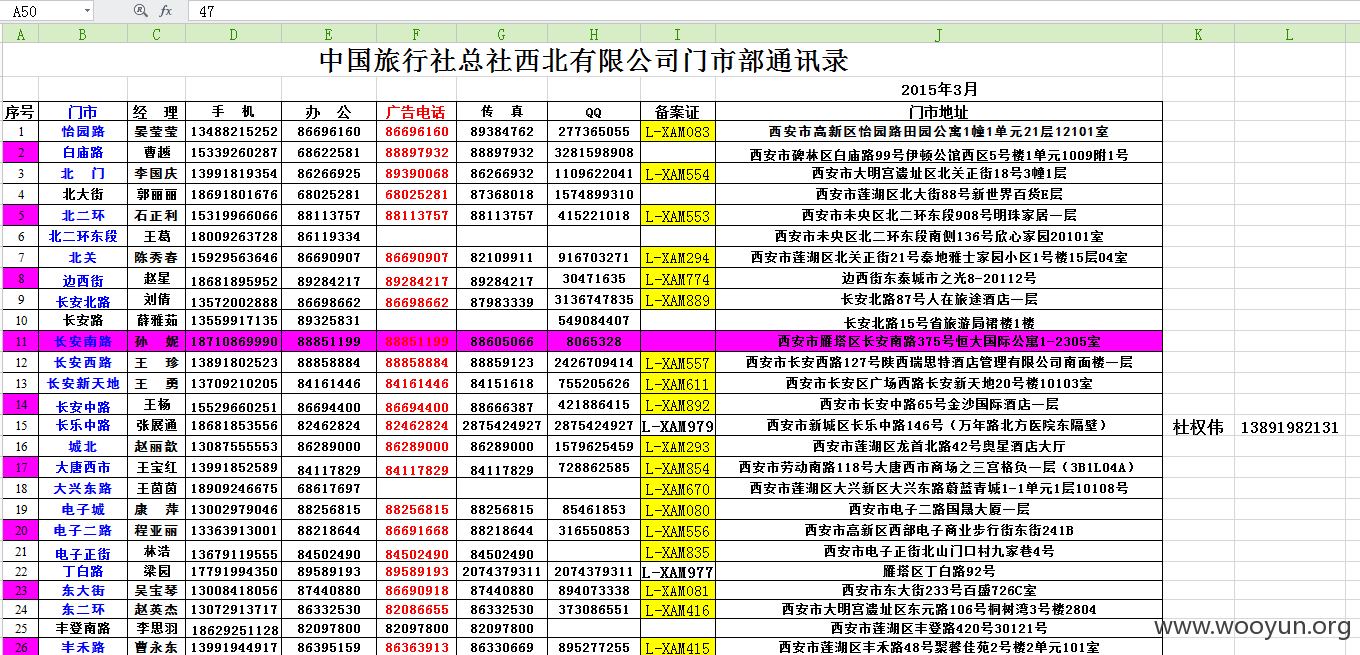Click address cell 长安北路87号人在旅途酒店一层
The image size is (1360, 655).
click(x=939, y=300)
